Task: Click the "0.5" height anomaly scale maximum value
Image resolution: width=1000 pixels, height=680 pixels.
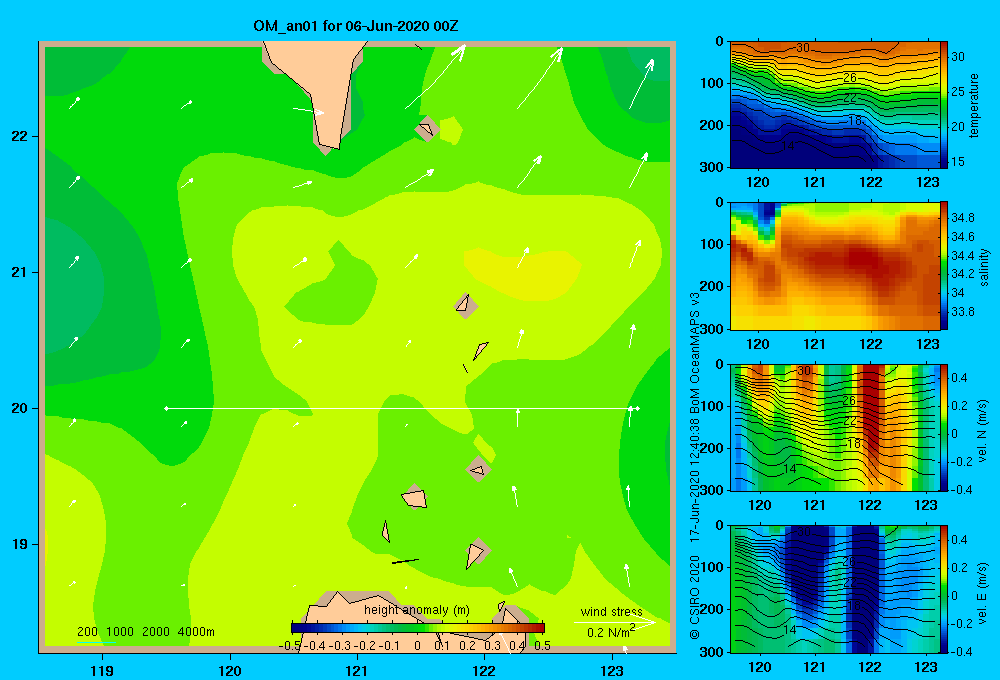Action: (x=543, y=646)
